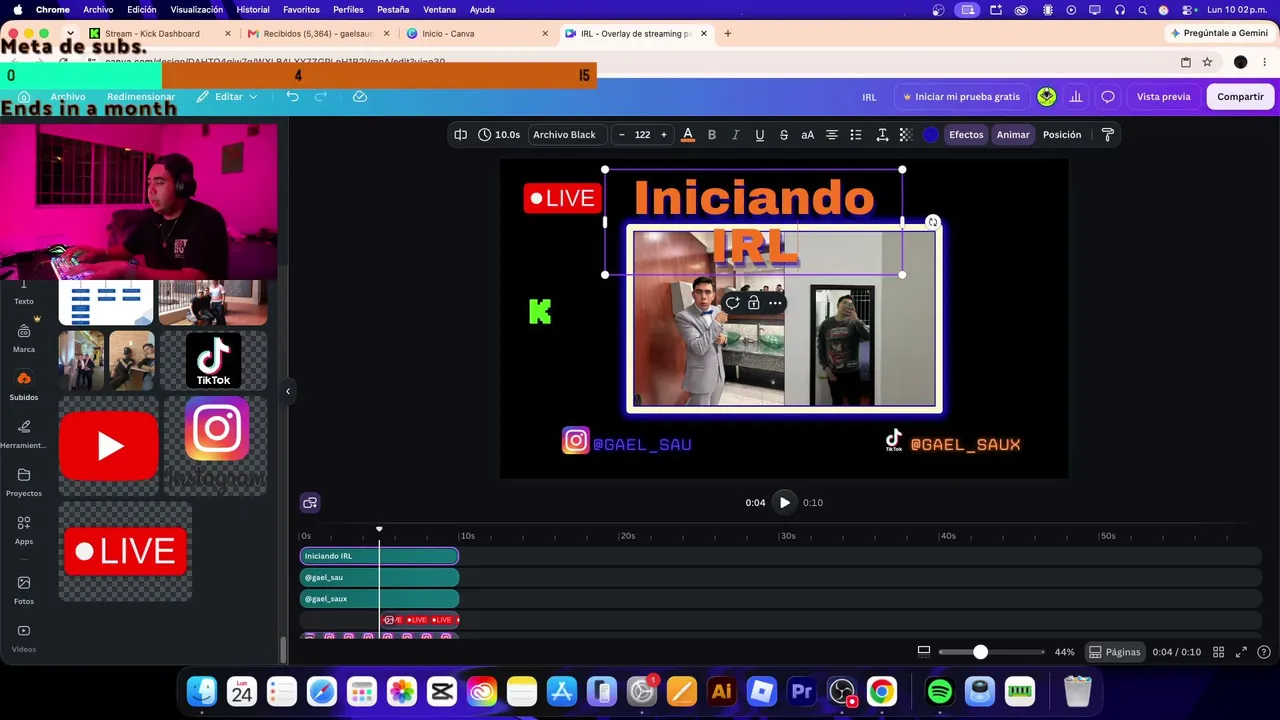The height and width of the screenshot is (720, 1280).
Task: Increase font size with plus button
Action: tap(663, 135)
